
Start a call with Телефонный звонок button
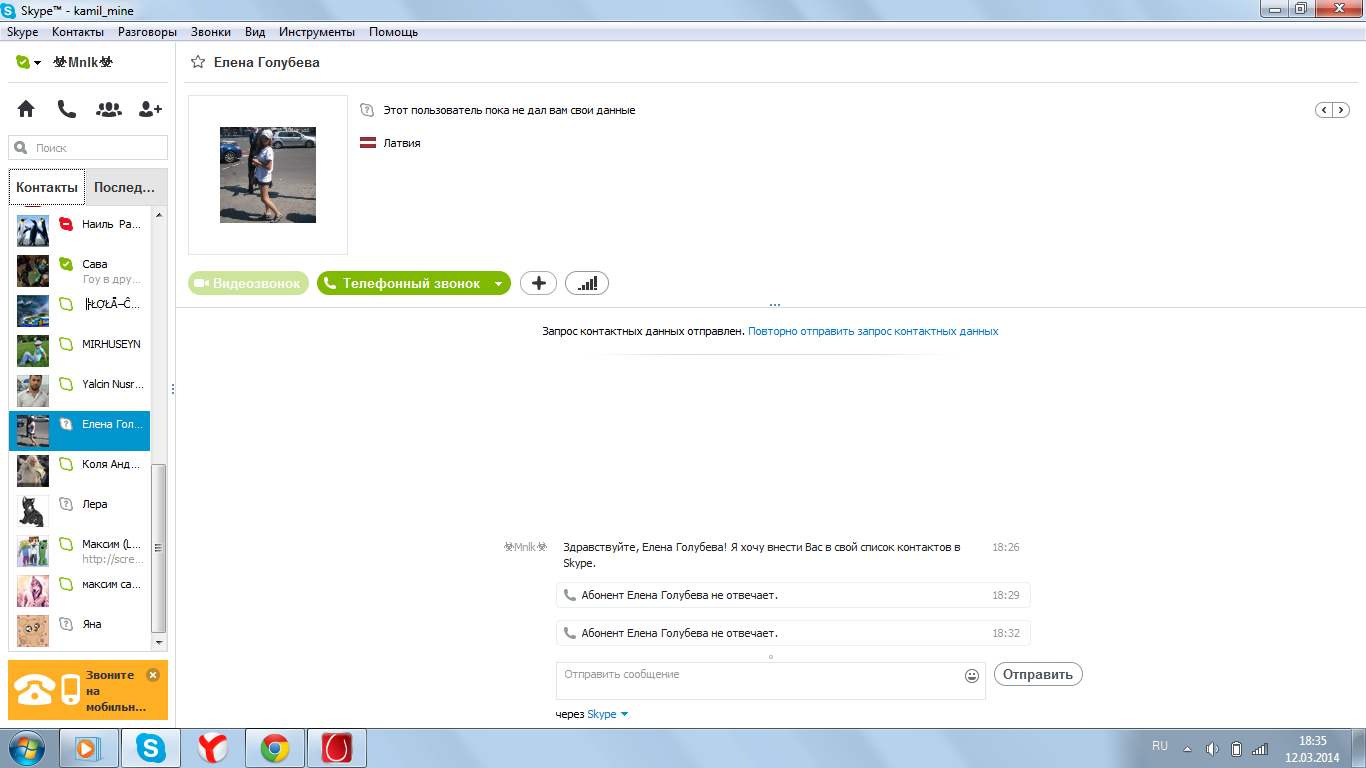point(402,283)
